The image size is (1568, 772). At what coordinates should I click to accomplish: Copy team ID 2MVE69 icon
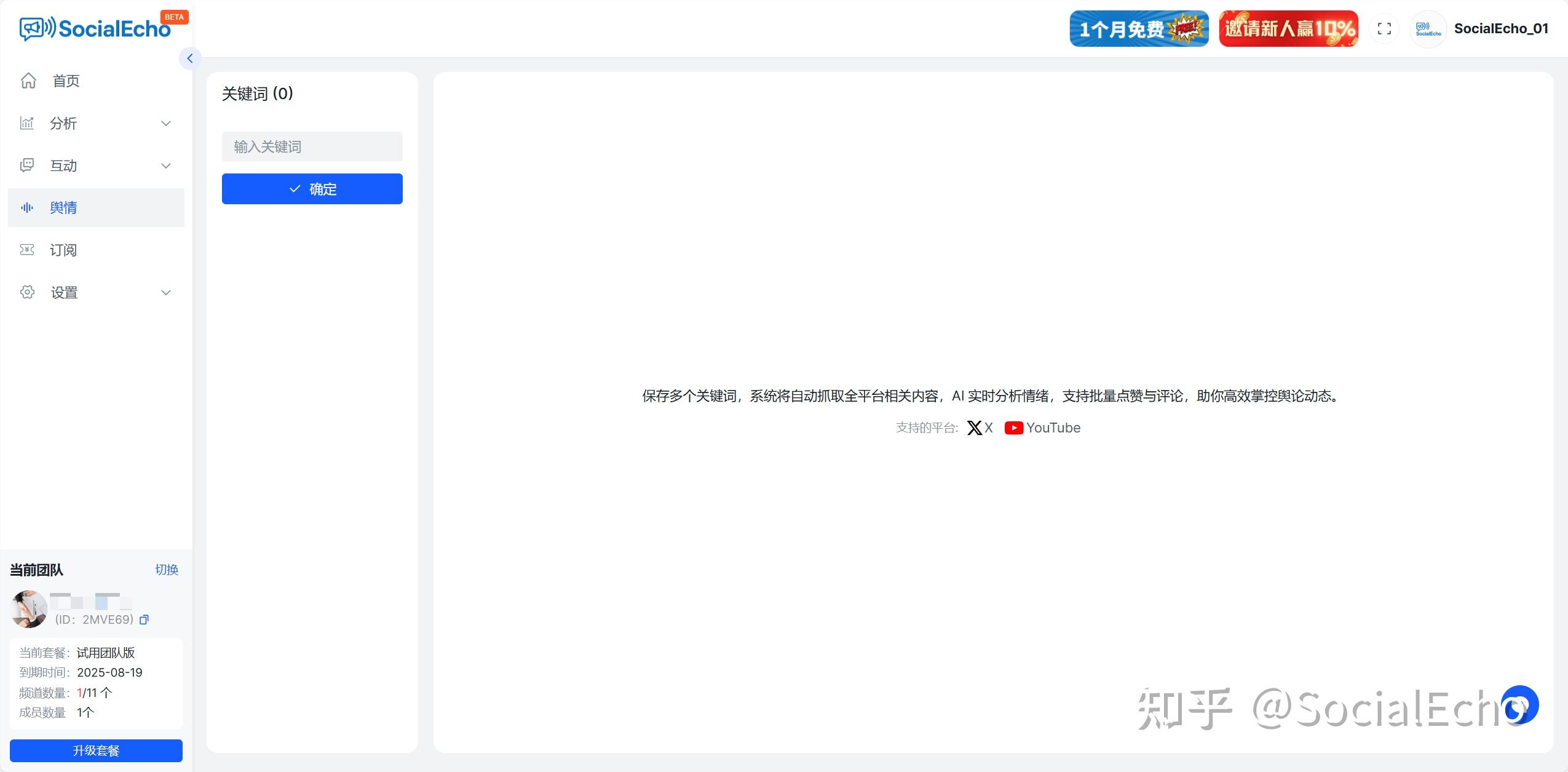[x=144, y=619]
